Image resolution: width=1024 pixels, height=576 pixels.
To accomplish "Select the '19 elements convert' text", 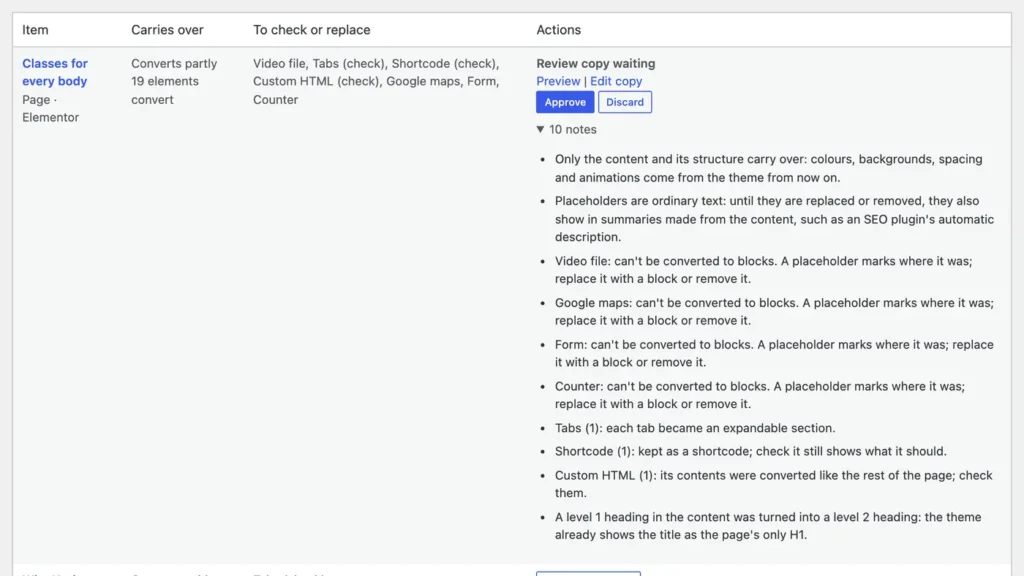I will 165,90.
